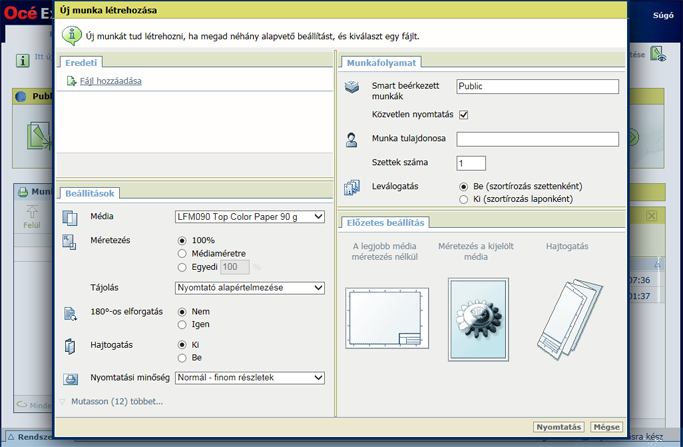Choose Igen for 180° rotation
Screen dimensions: 683x447
pyautogui.click(x=182, y=325)
